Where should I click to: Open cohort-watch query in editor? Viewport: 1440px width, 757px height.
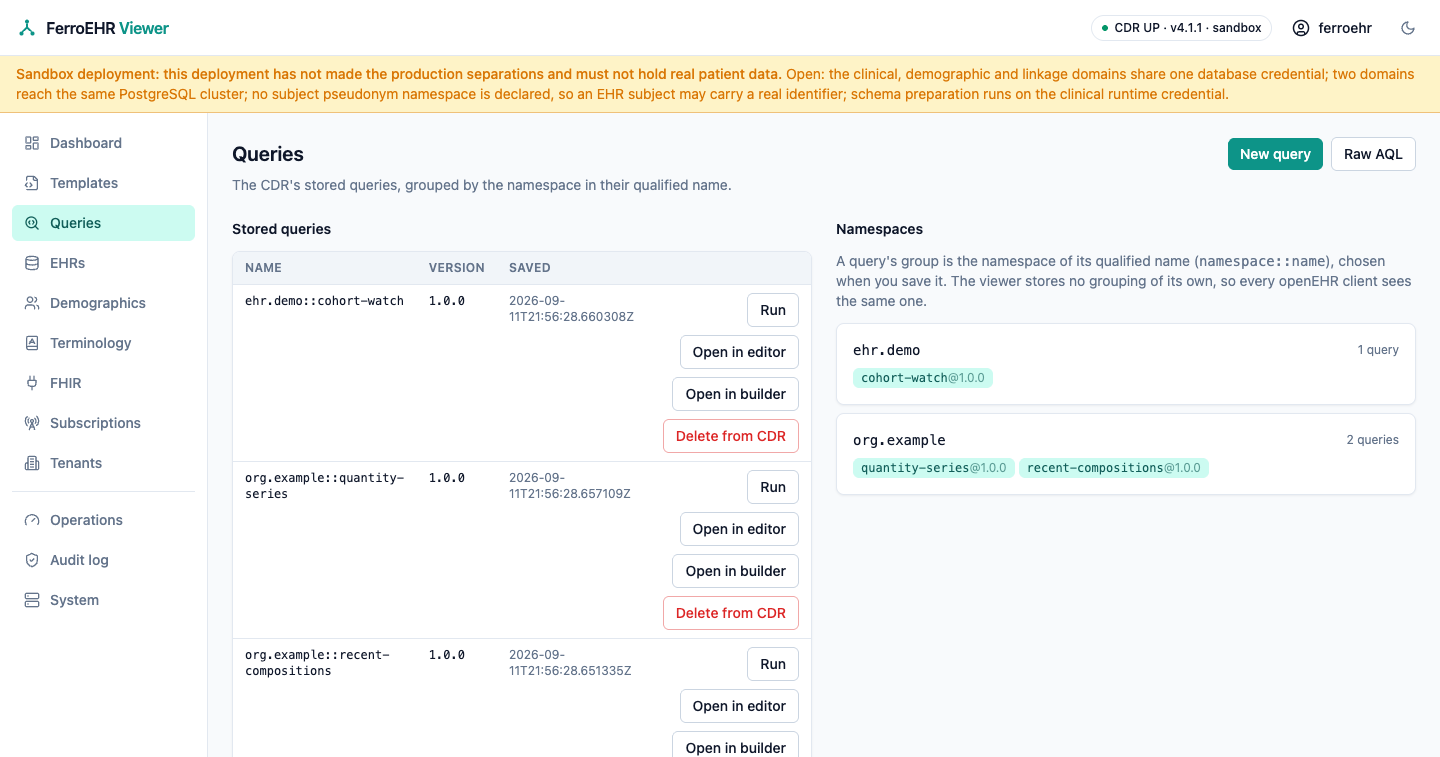point(739,352)
